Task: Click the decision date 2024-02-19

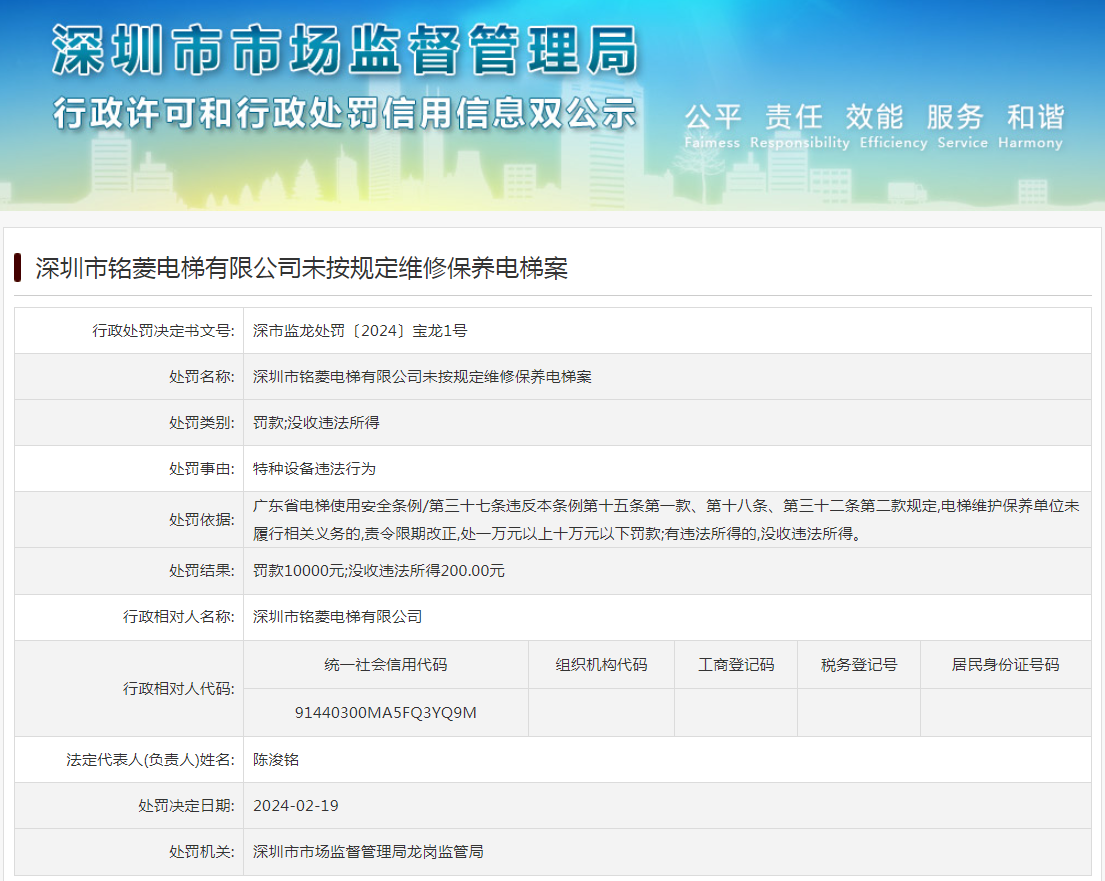Action: pos(296,806)
